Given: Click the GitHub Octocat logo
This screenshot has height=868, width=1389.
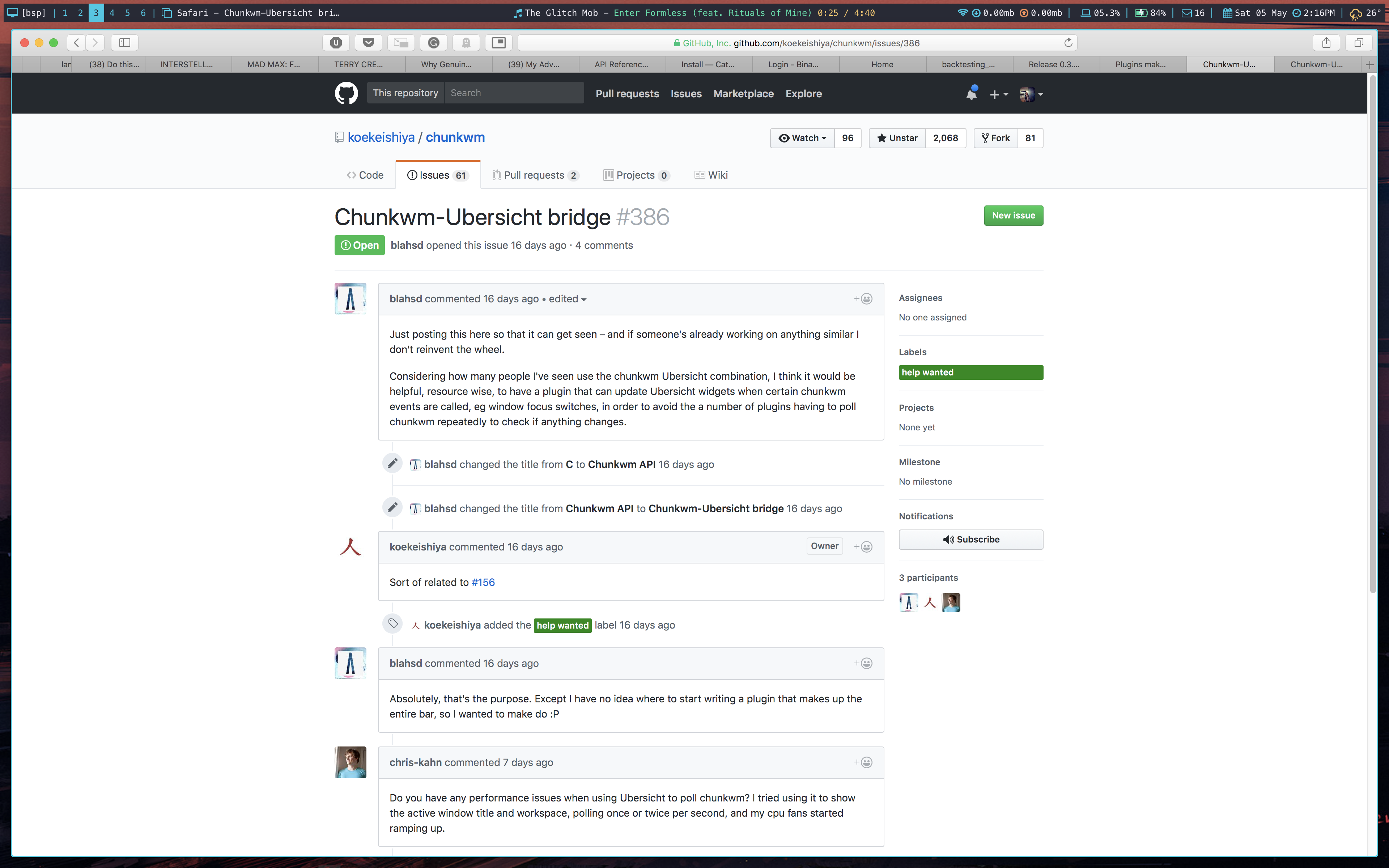Looking at the screenshot, I should [346, 94].
